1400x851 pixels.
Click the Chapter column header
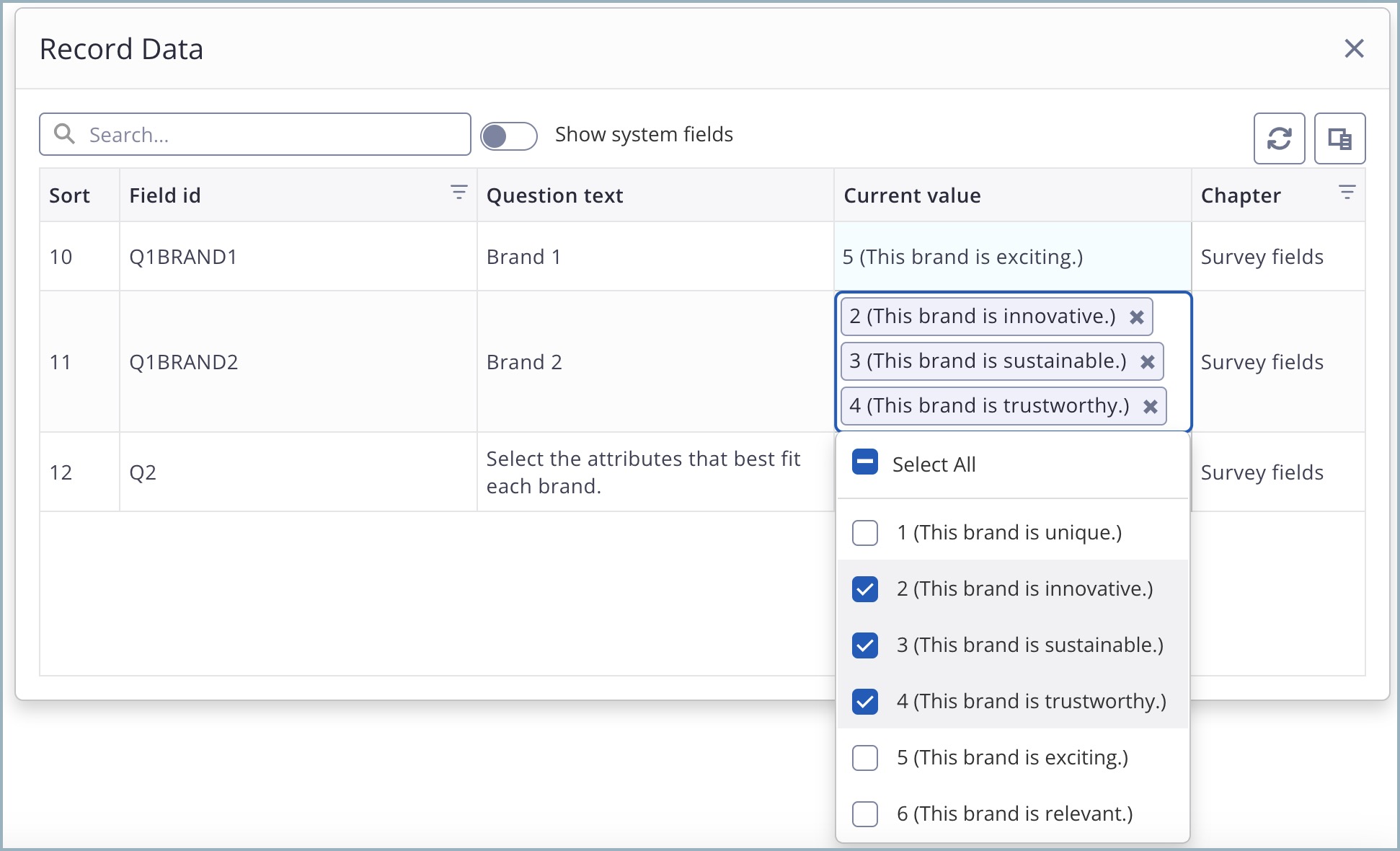pos(1278,195)
